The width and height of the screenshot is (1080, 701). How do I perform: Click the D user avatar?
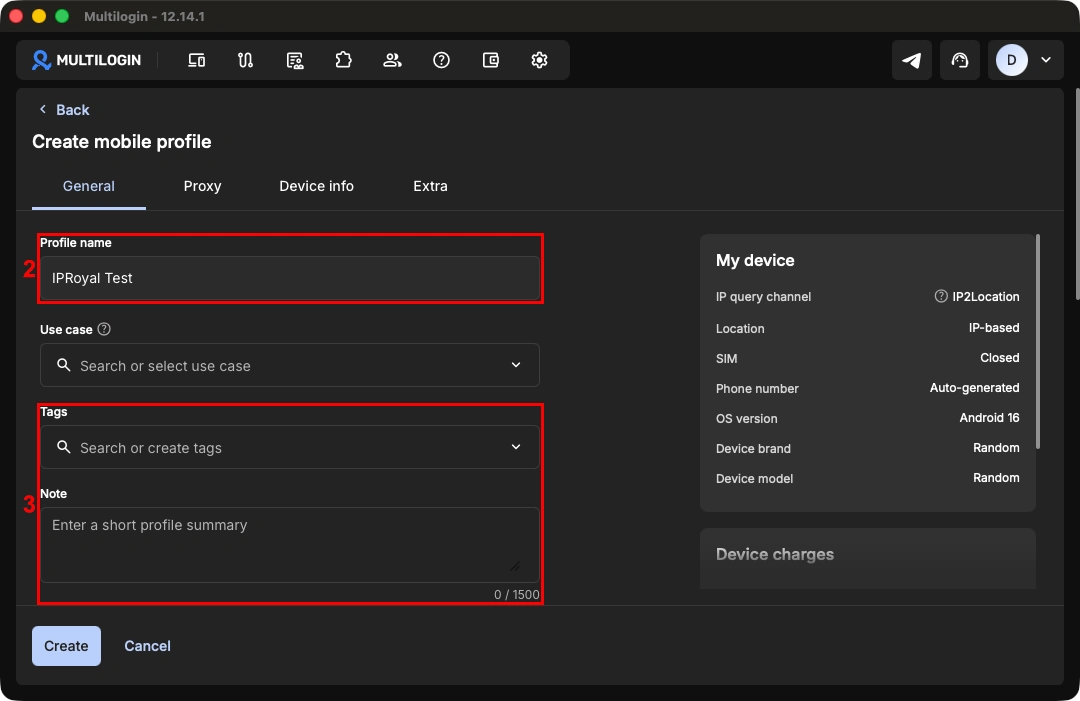click(1011, 60)
